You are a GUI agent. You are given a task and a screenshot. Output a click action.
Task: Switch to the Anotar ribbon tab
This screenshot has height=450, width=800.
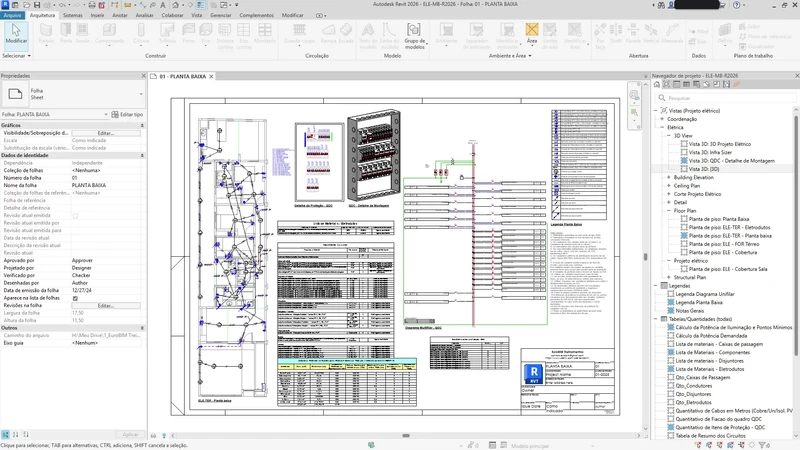coord(120,15)
